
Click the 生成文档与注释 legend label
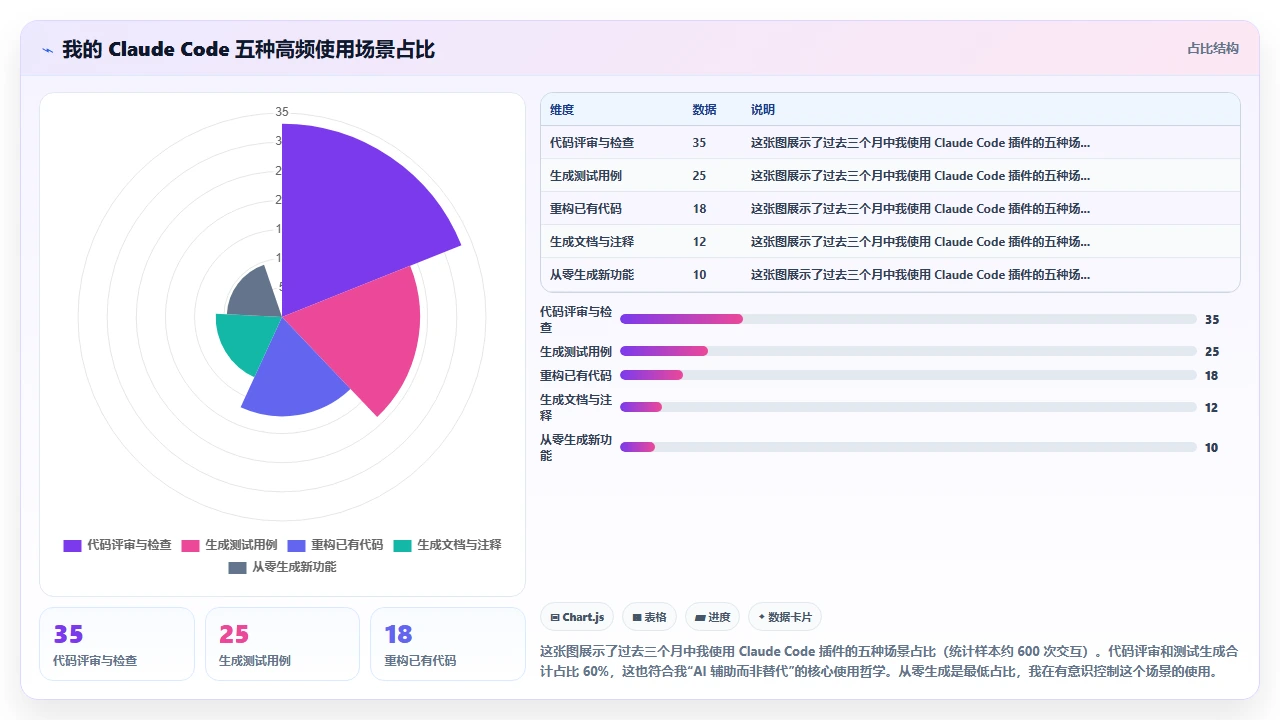(x=459, y=545)
